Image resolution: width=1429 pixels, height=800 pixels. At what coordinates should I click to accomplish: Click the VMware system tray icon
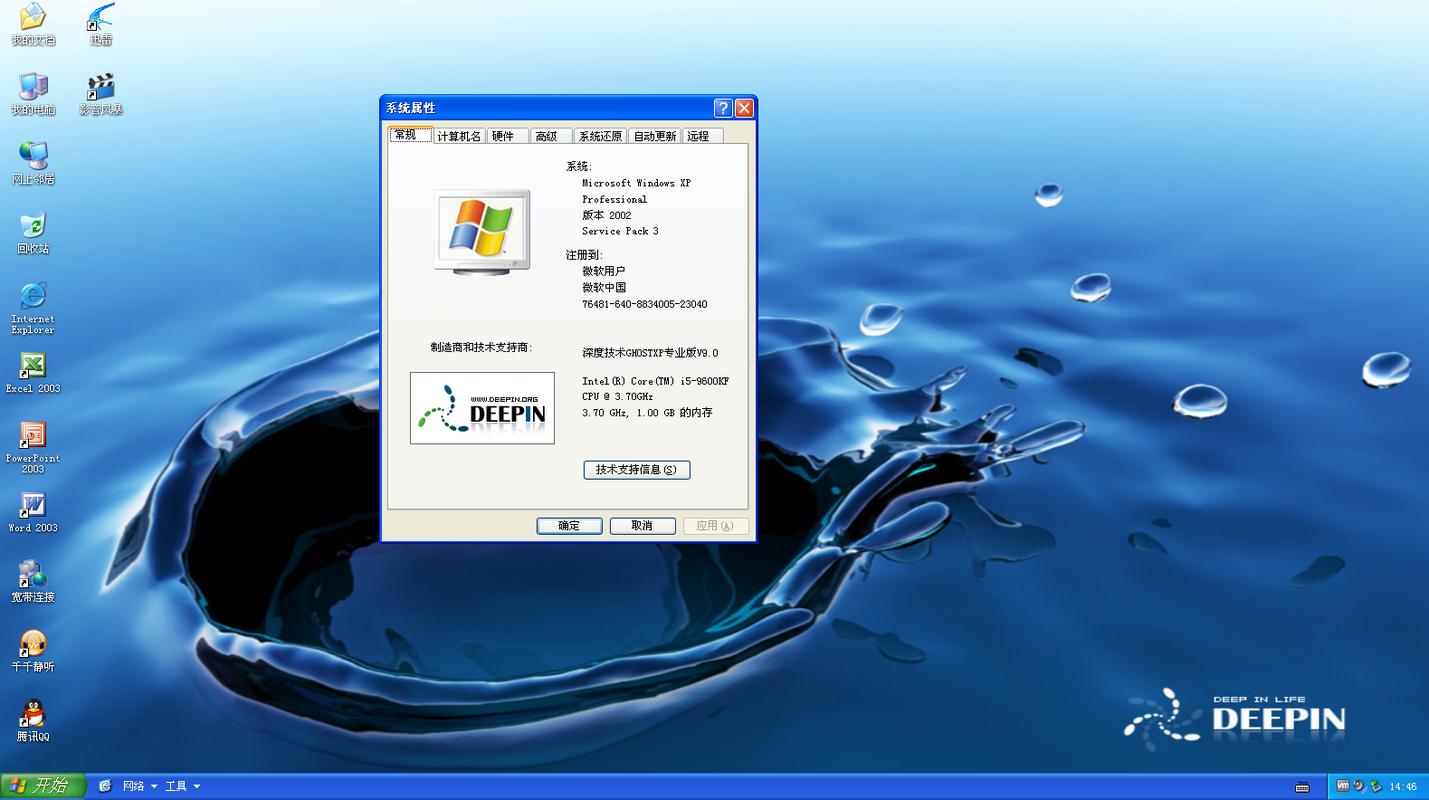coord(1342,786)
